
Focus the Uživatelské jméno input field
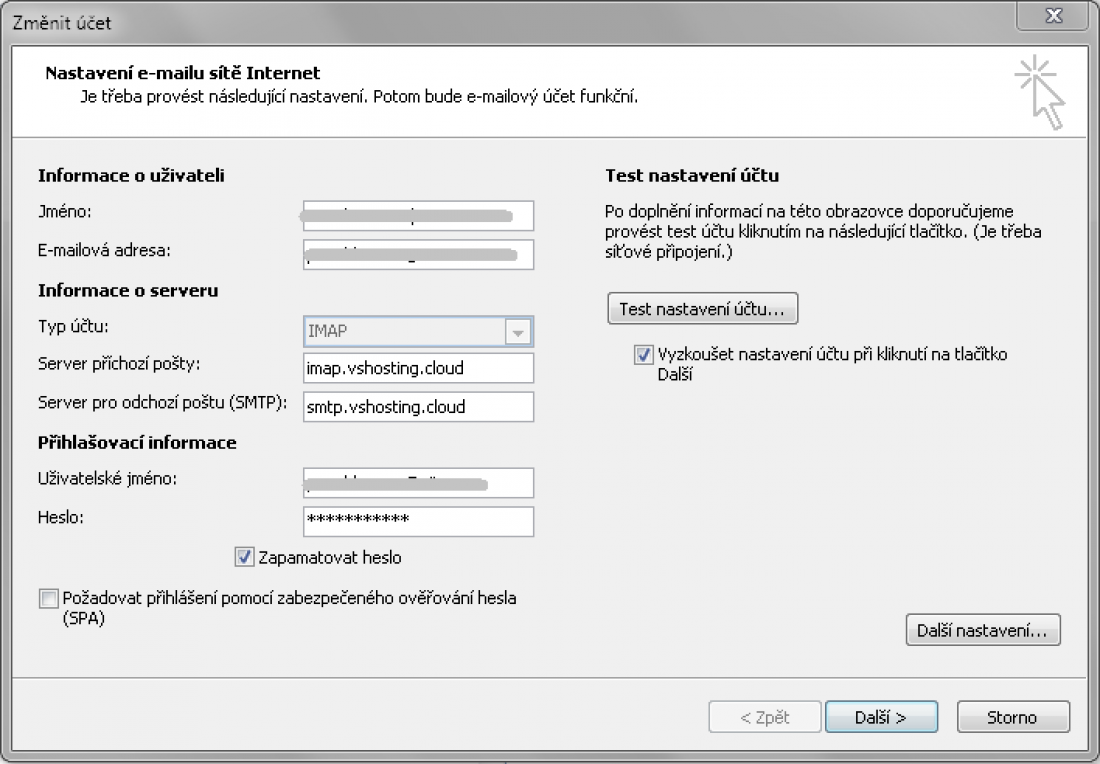pyautogui.click(x=418, y=483)
